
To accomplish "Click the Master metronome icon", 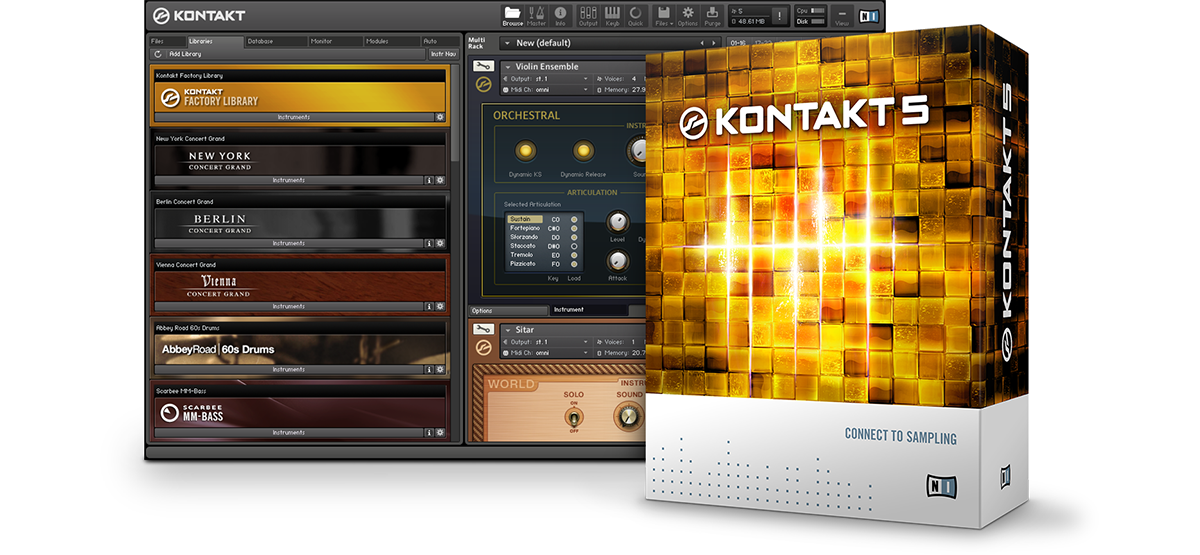I will [536, 16].
